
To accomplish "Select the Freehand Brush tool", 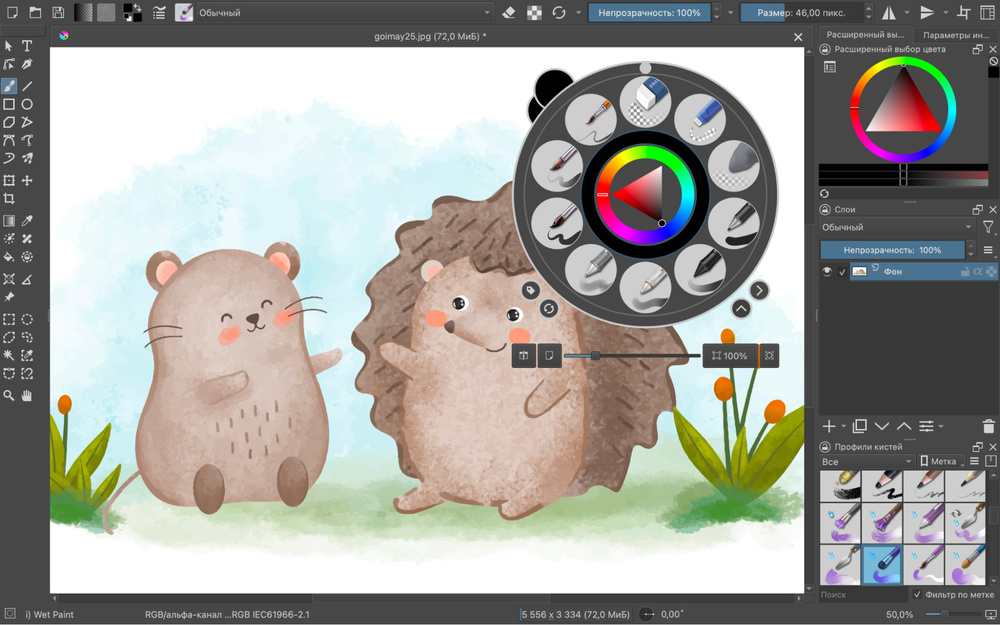I will (11, 84).
